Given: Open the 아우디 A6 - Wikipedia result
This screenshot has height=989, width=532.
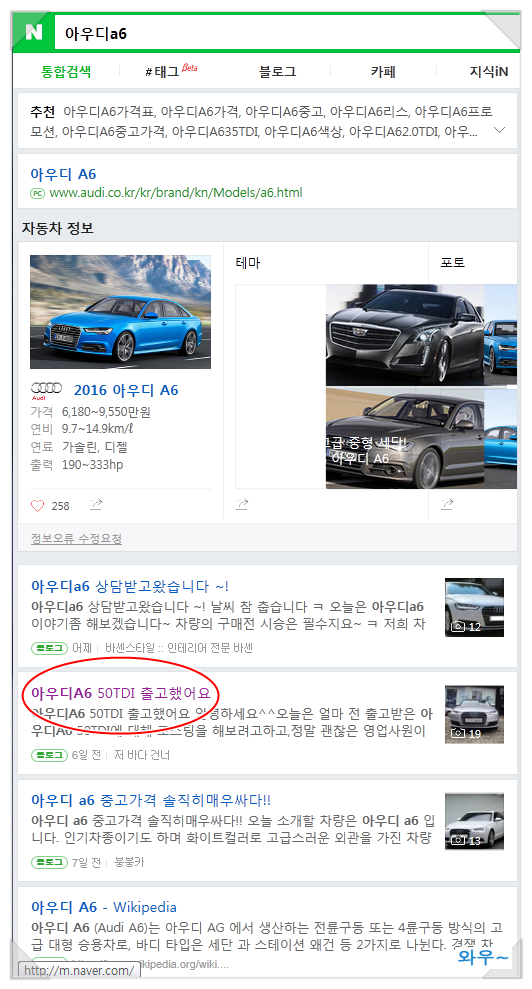Looking at the screenshot, I should [103, 907].
